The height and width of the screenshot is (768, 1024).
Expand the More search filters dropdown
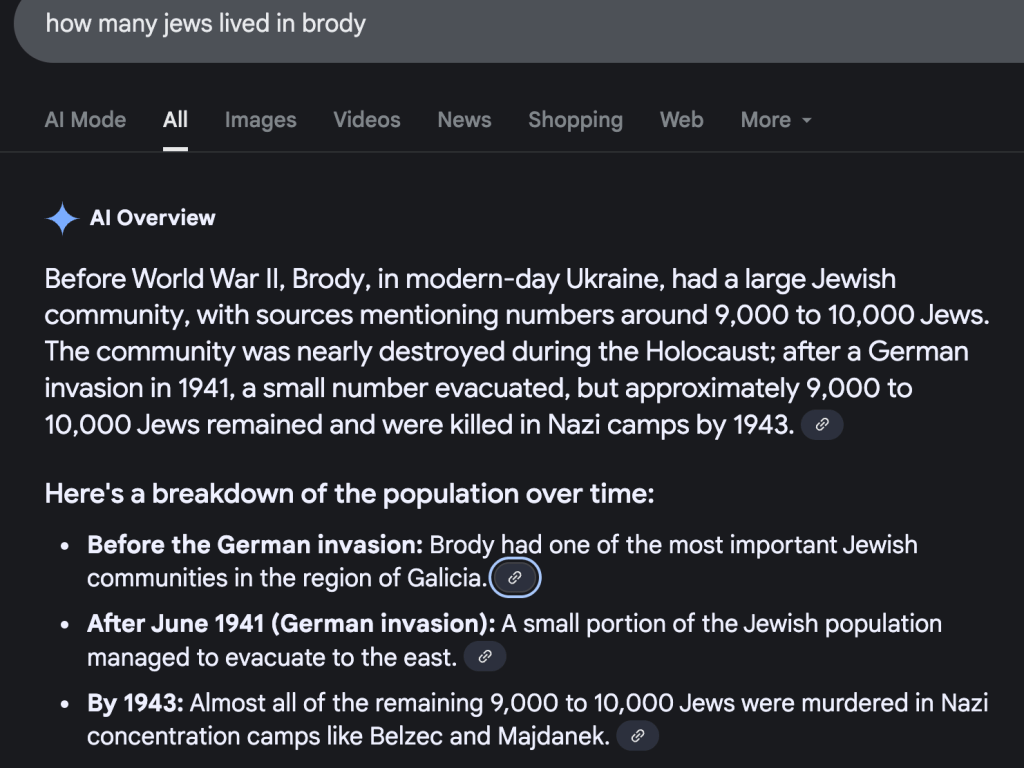(x=776, y=120)
